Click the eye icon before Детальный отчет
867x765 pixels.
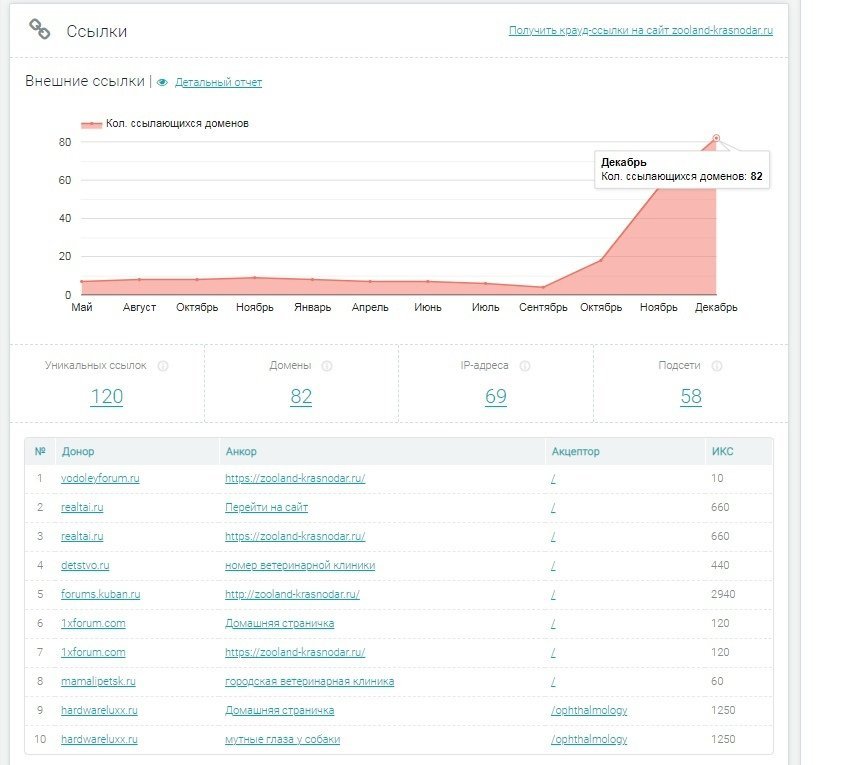162,82
